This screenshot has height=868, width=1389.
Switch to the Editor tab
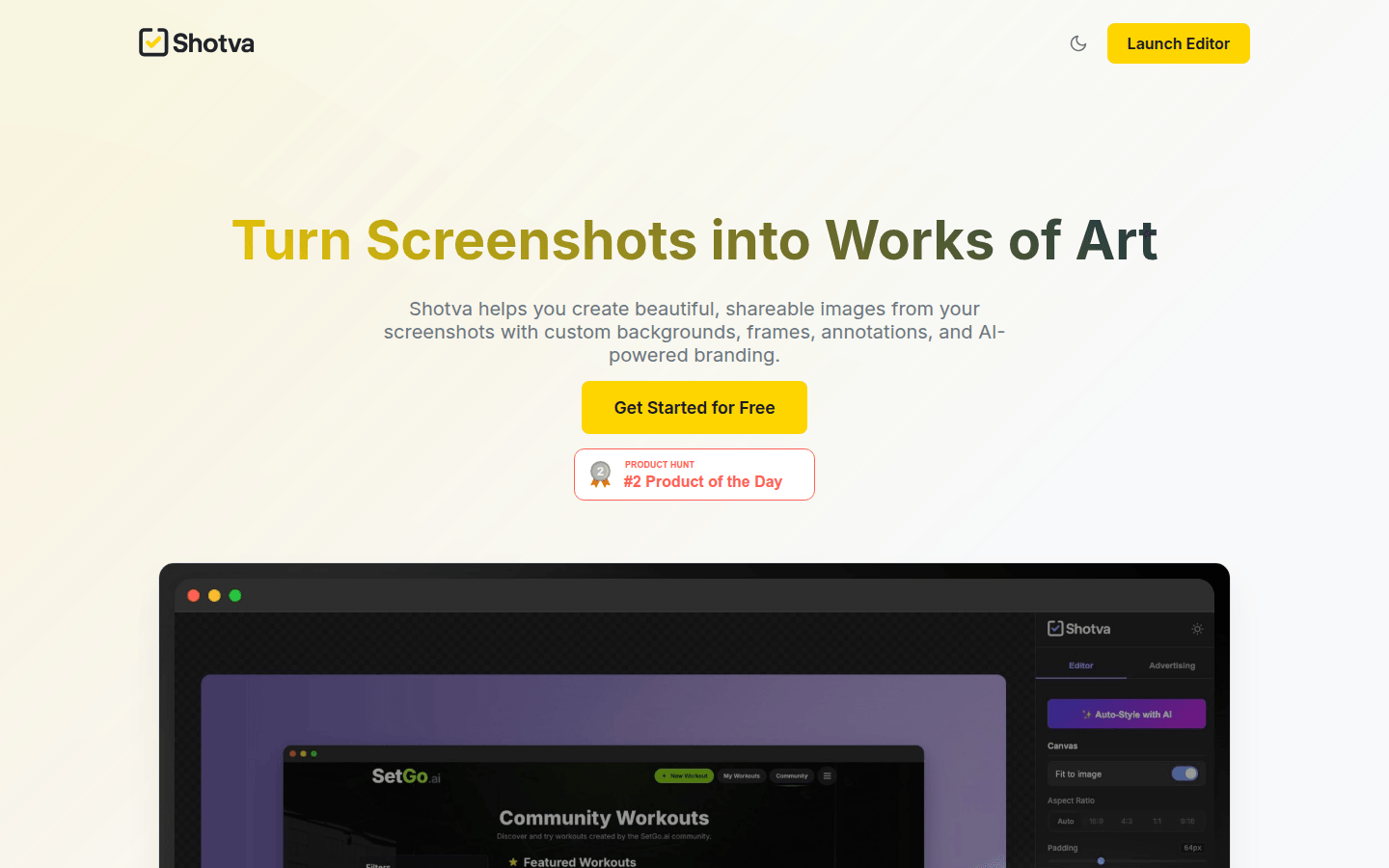pos(1080,665)
